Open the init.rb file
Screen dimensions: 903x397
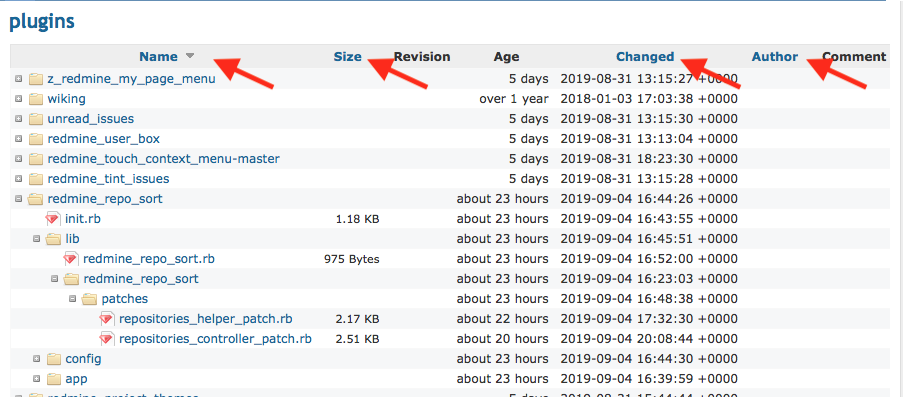[84, 219]
